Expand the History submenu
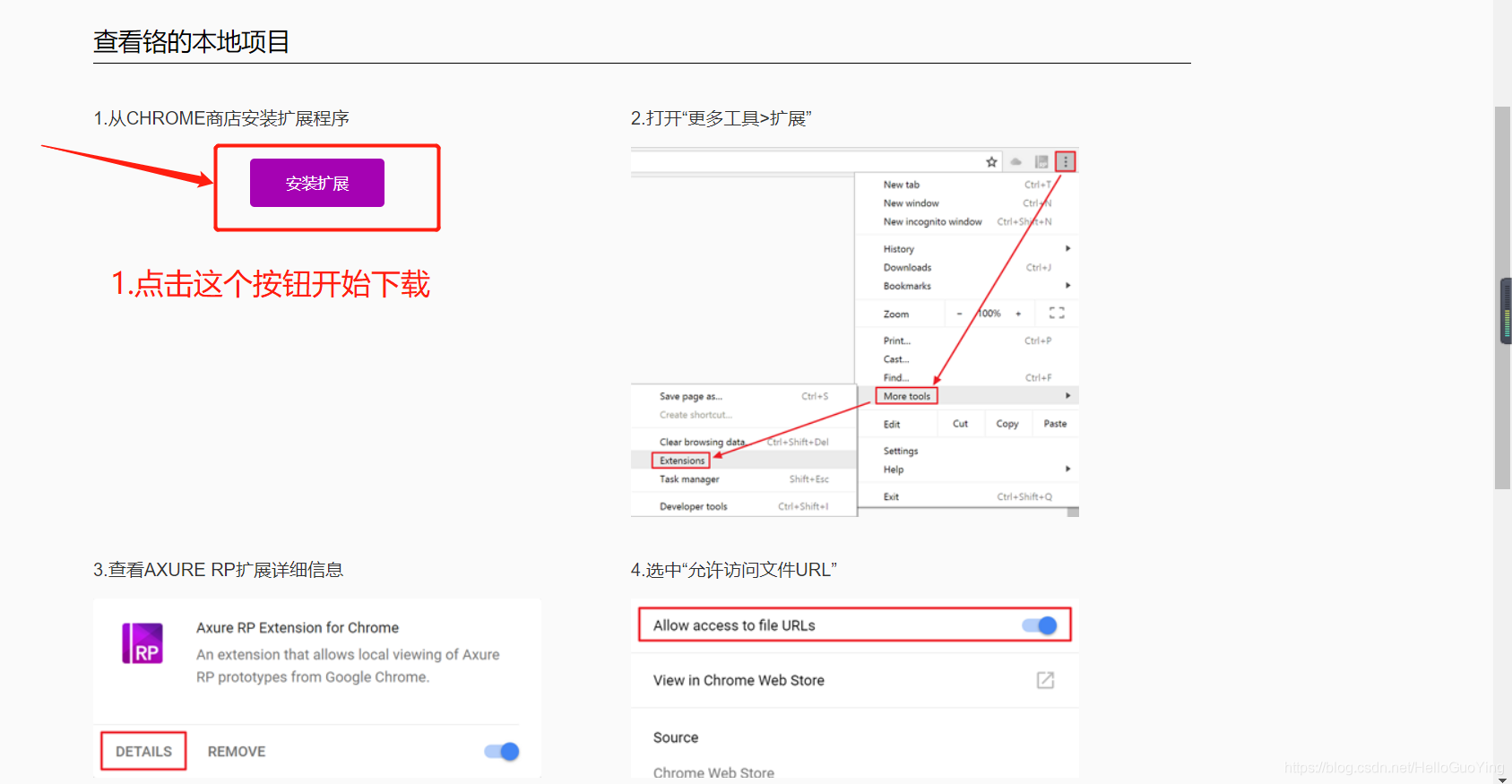Viewport: 1512px width, 784px height. [x=966, y=249]
